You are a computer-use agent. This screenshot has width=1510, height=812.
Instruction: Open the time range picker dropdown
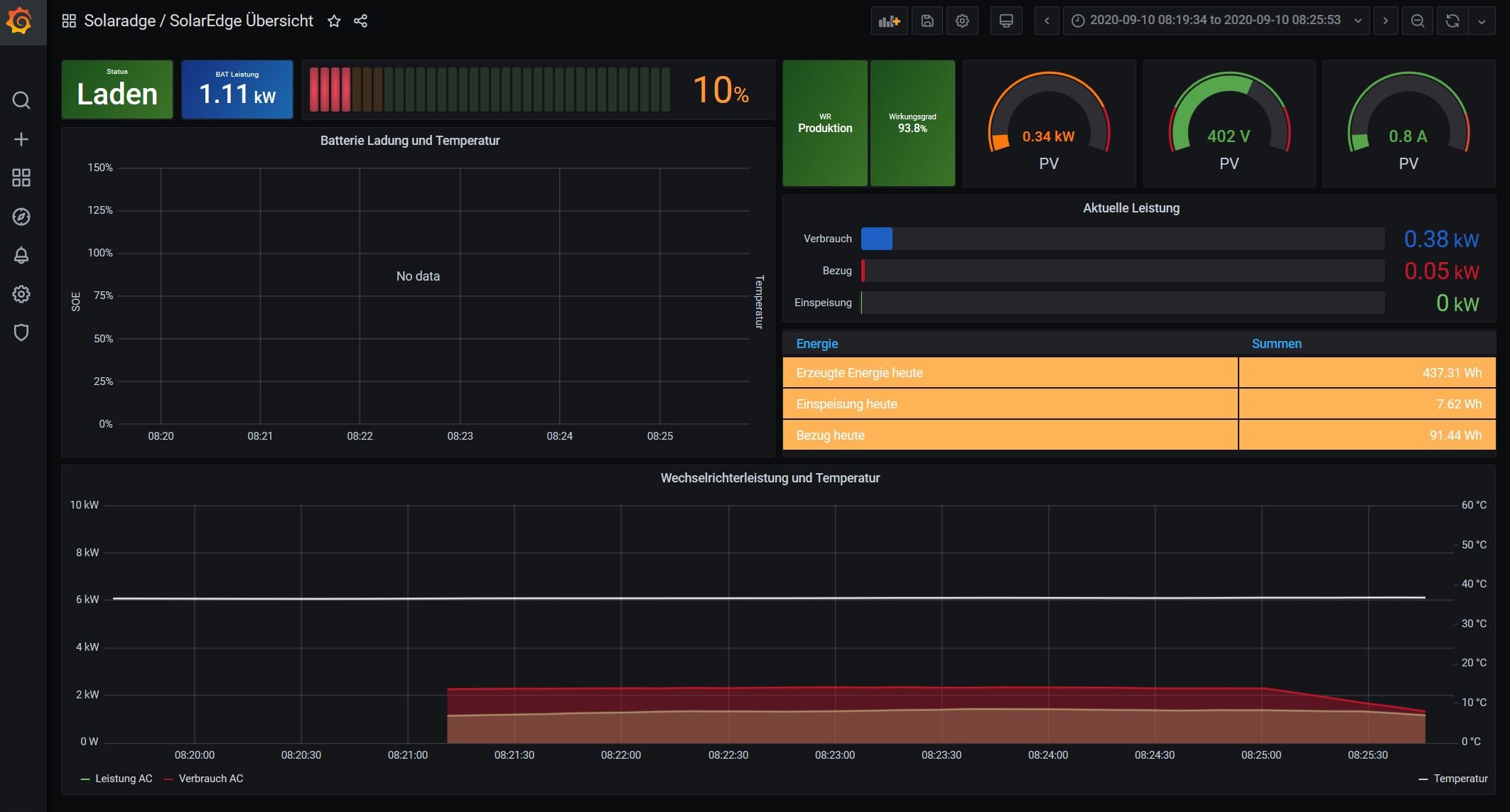coord(1215,21)
